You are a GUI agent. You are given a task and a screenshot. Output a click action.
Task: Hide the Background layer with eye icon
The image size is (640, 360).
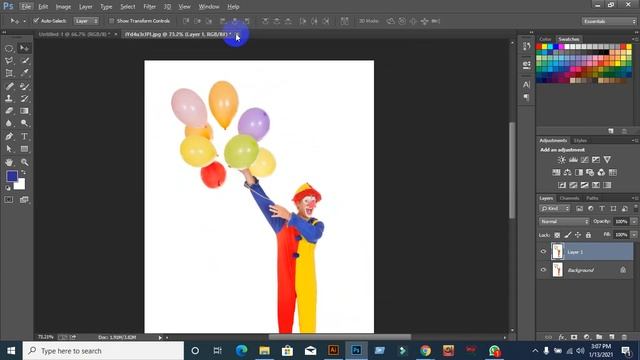(x=543, y=270)
